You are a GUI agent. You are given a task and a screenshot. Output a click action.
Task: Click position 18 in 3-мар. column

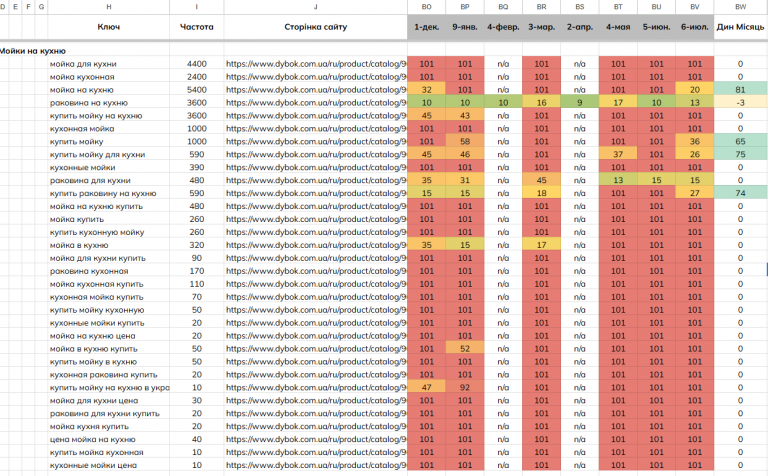[x=541, y=193]
